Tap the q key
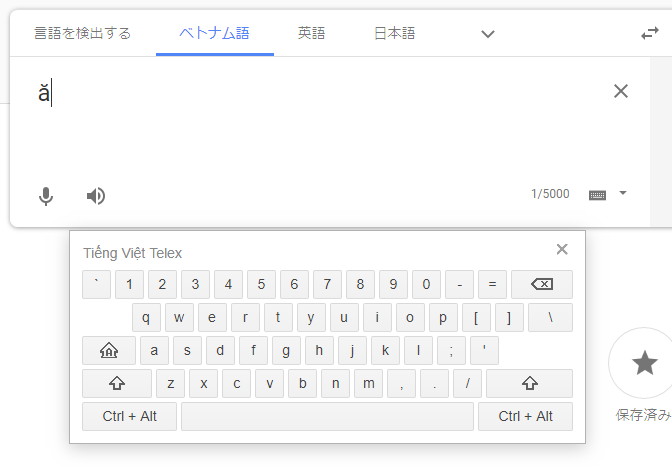 point(146,317)
